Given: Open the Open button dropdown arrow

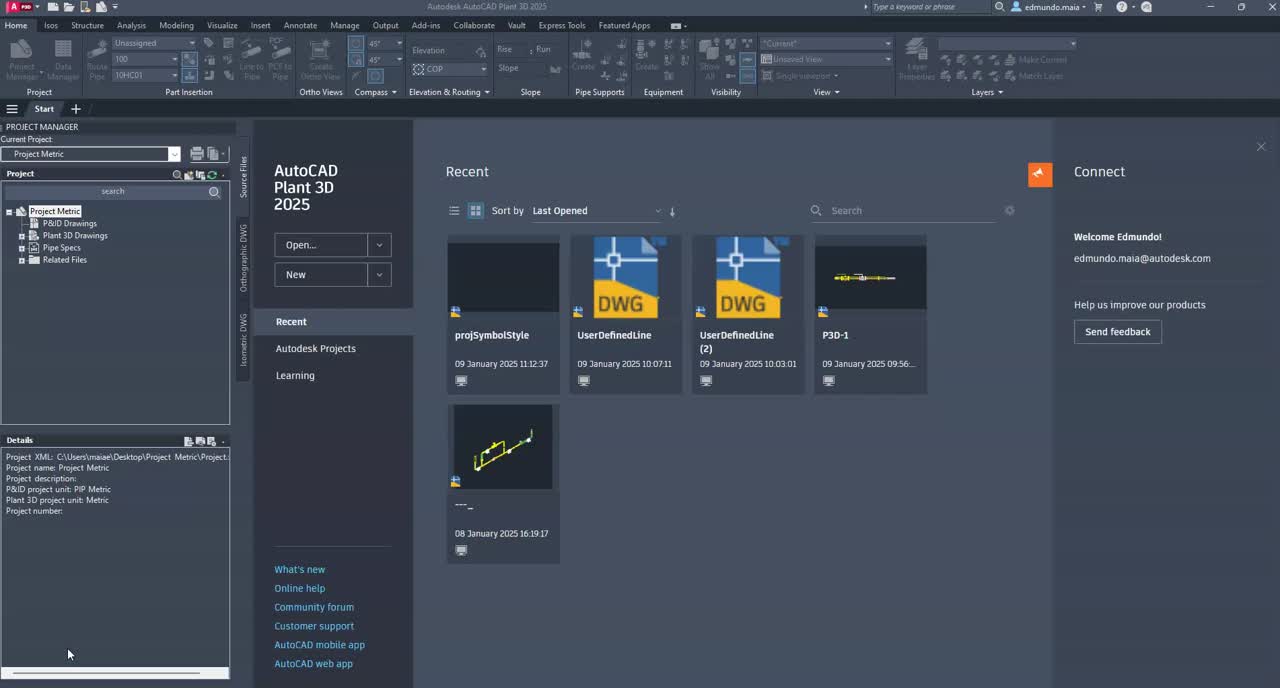Looking at the screenshot, I should tap(379, 245).
